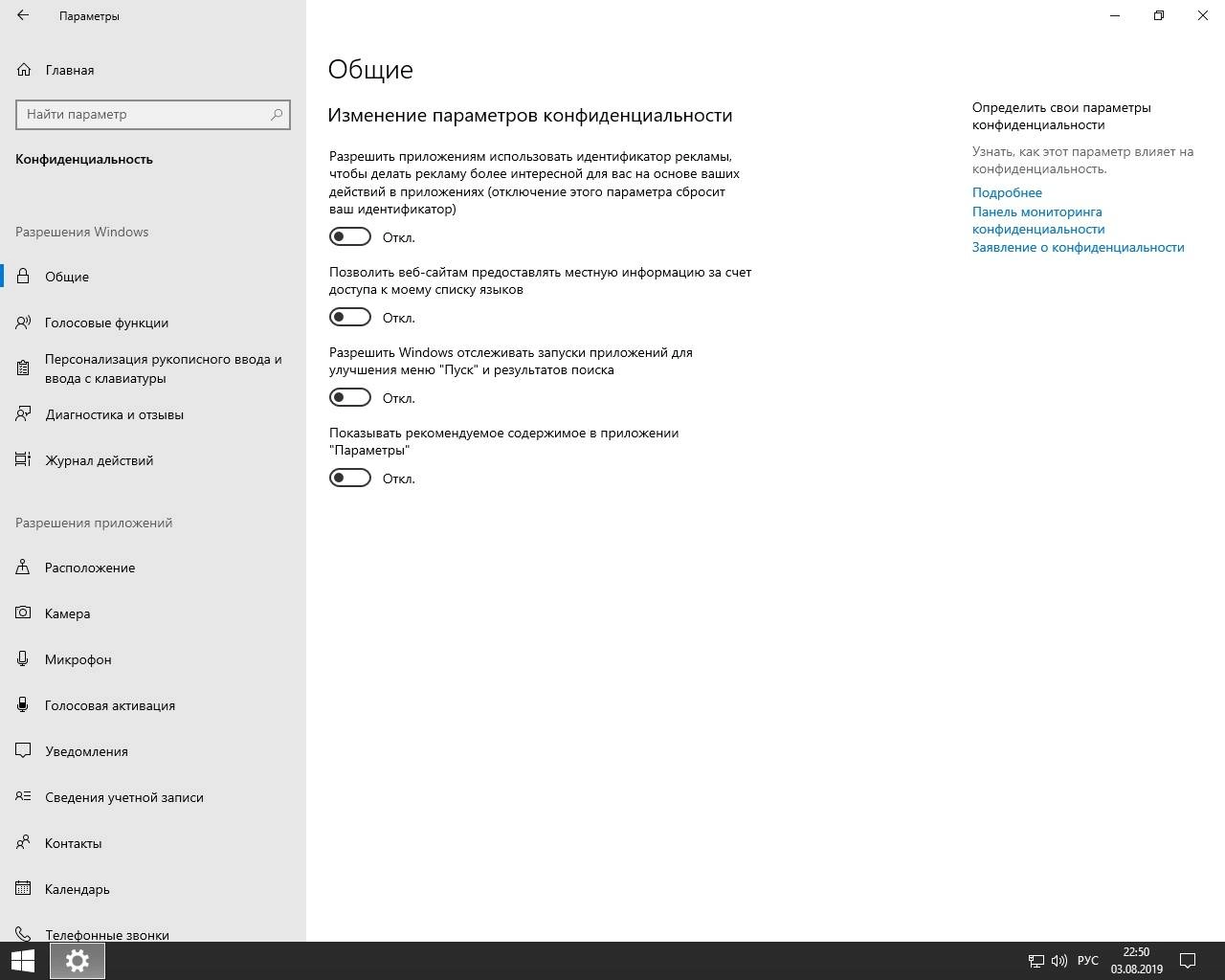
Task: Open the Голосовые функции section
Action: click(153, 323)
